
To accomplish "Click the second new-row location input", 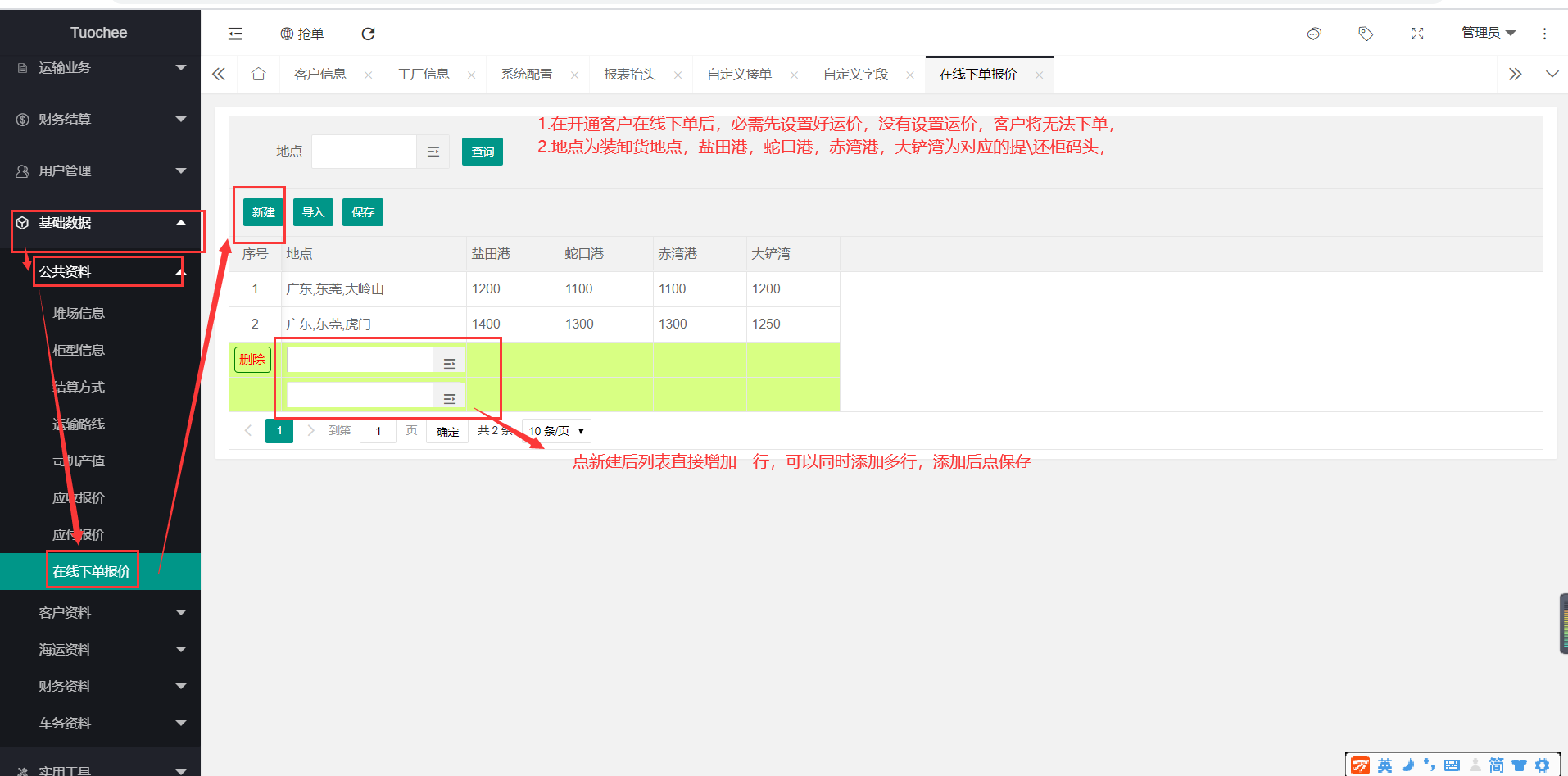I will (x=360, y=396).
